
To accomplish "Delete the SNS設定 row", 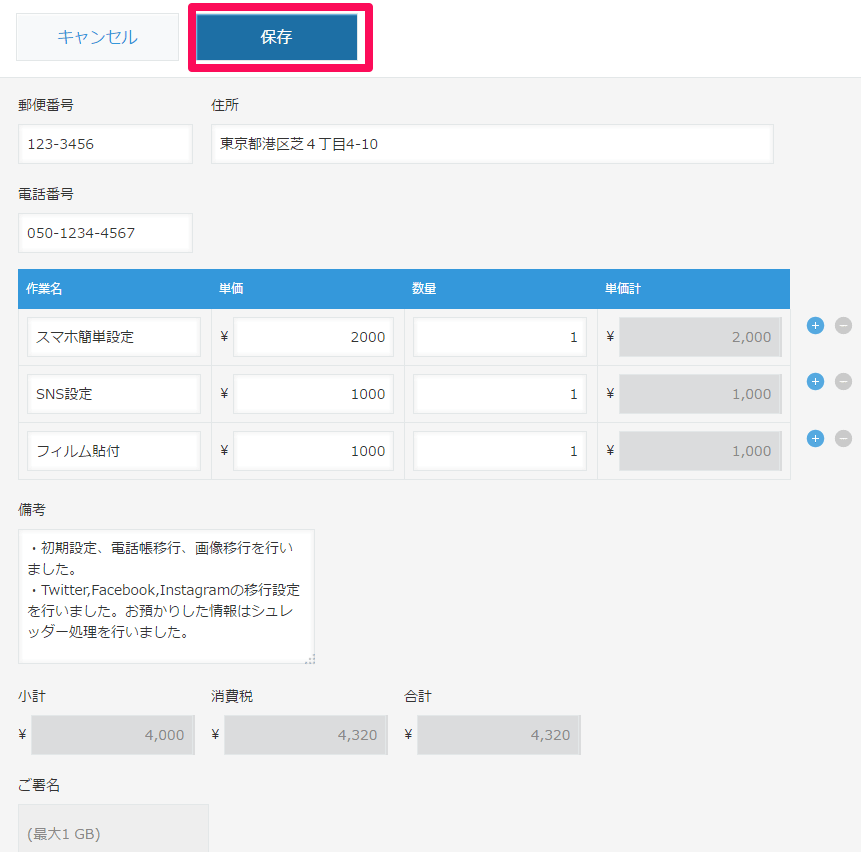I will click(x=843, y=381).
